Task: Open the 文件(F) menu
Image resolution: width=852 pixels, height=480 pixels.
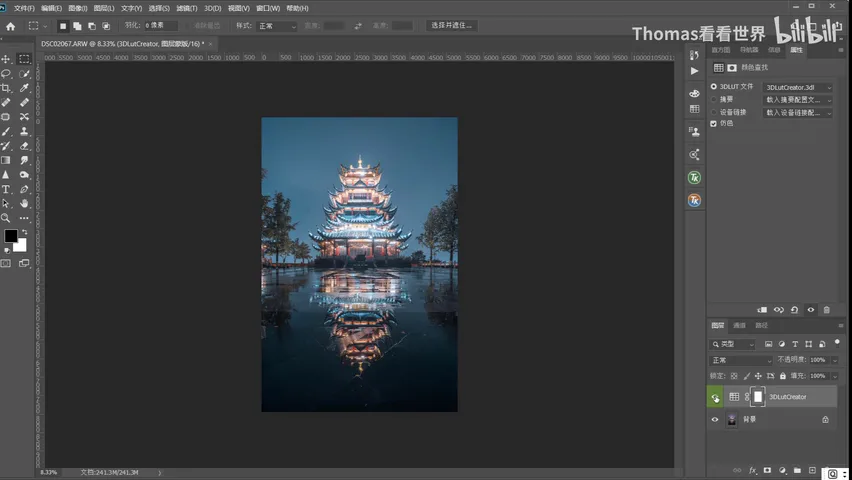Action: [24, 8]
